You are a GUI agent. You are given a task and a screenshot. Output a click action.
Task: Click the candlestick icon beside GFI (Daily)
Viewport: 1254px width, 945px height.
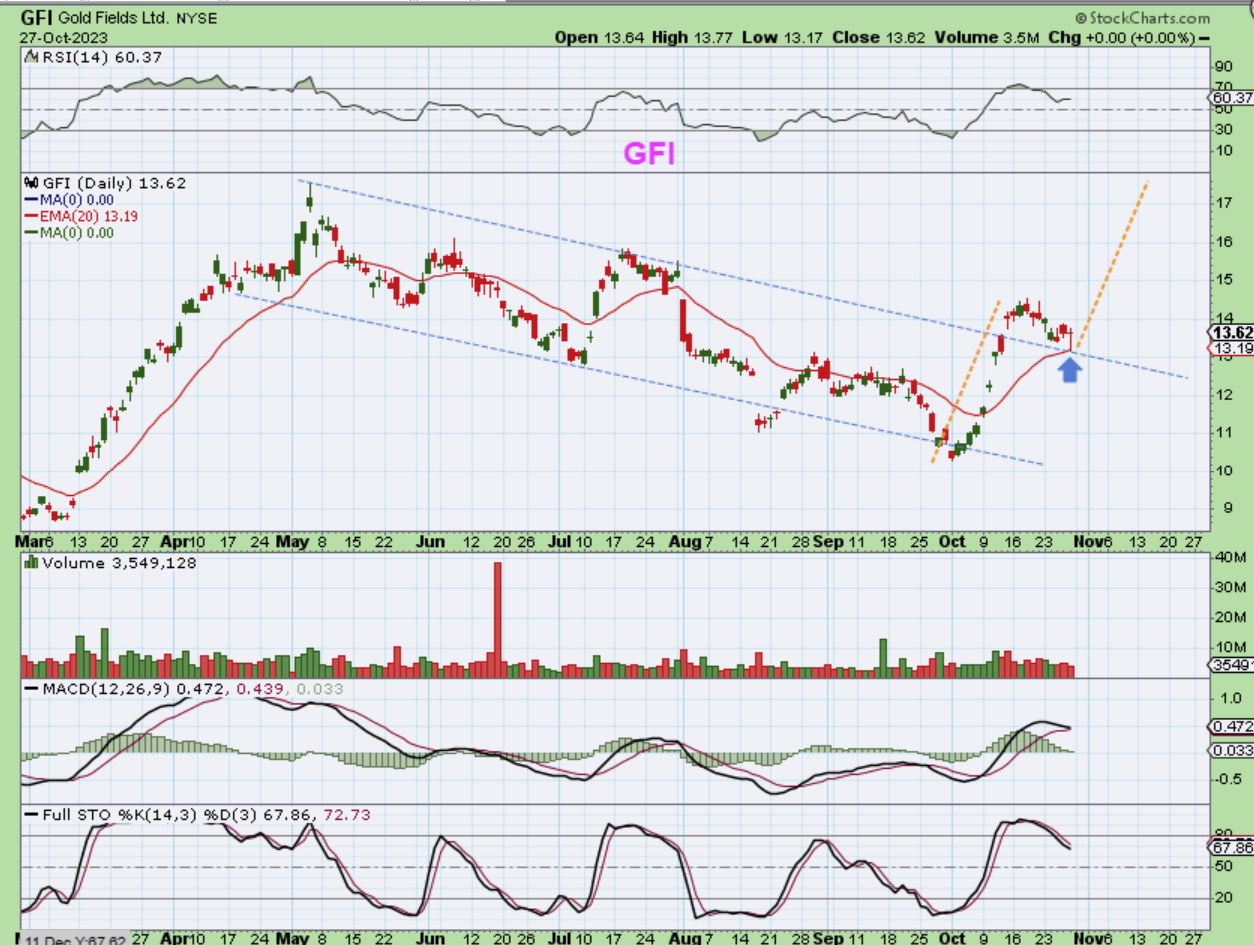click(29, 183)
